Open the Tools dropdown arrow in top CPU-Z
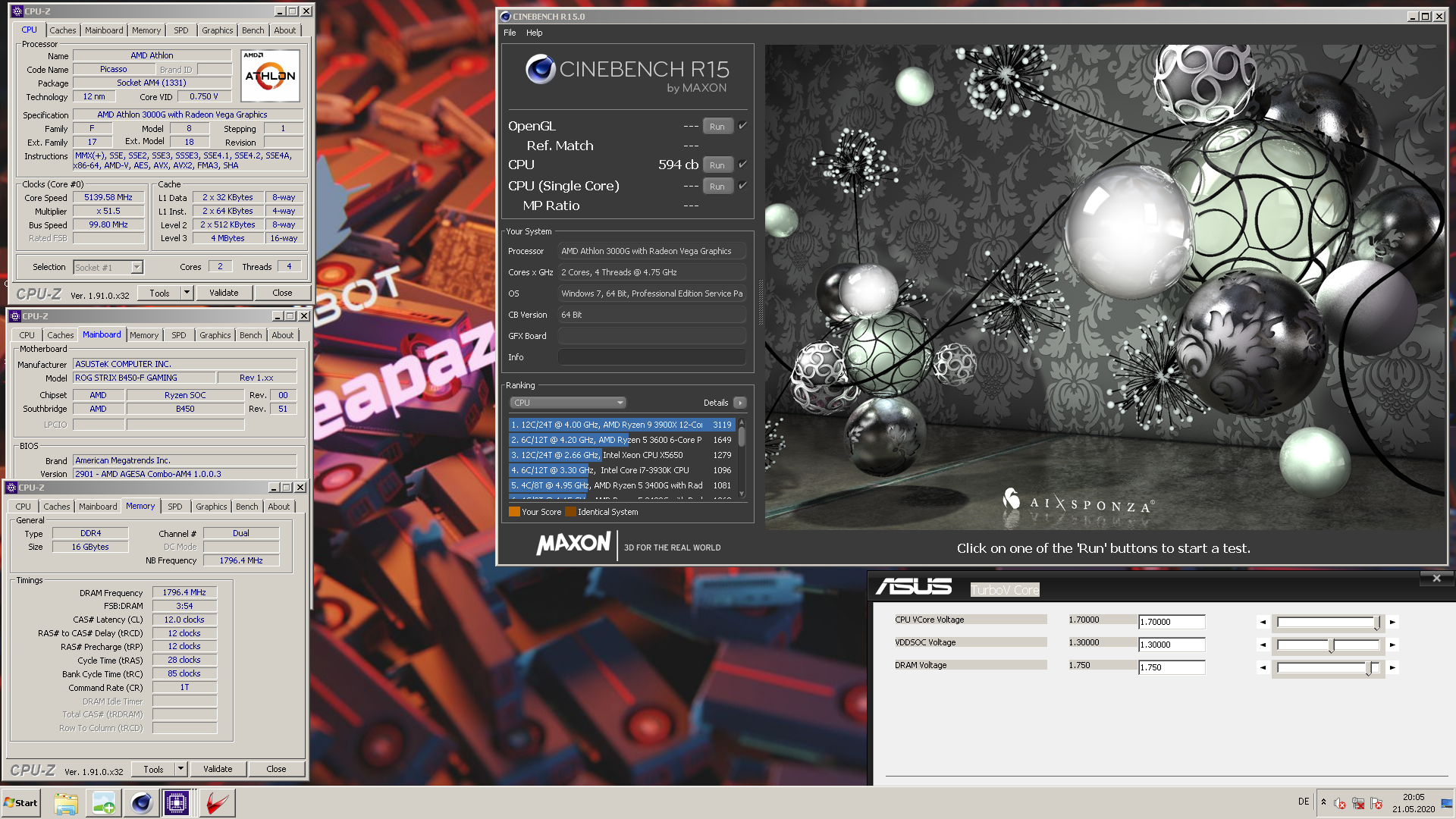 187,293
